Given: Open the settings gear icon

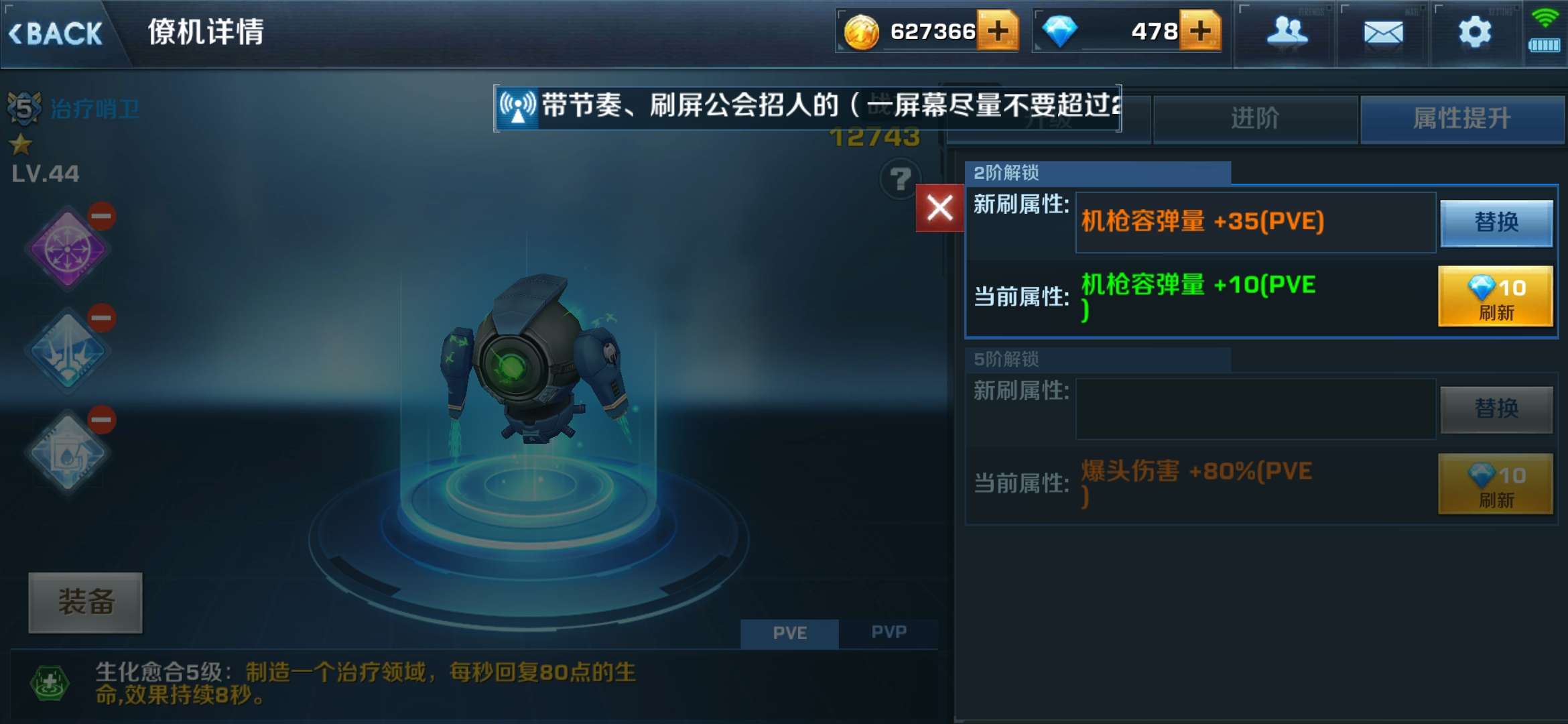Looking at the screenshot, I should coord(1475,32).
